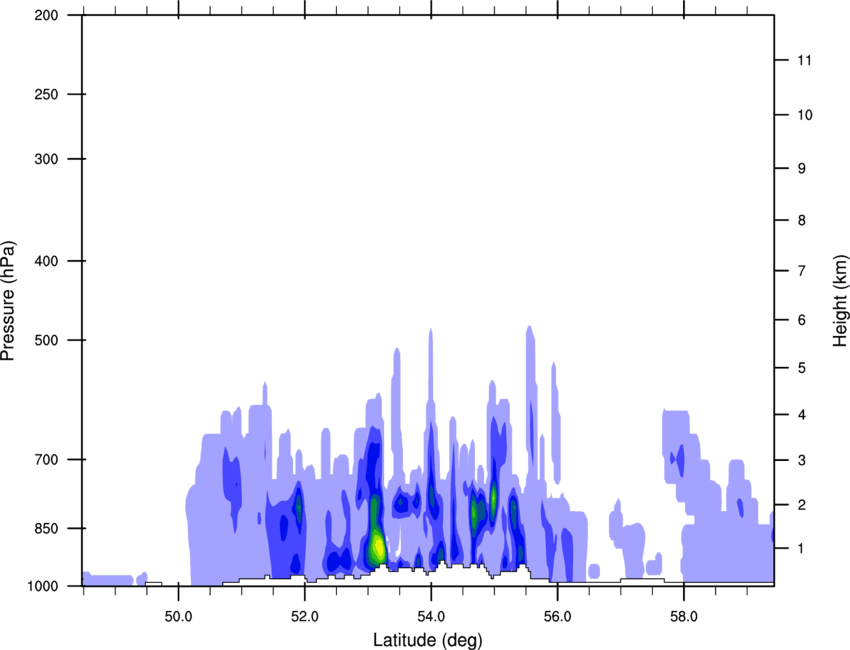Click the 56.0 latitude tick label
This screenshot has width=850, height=650.
point(557,617)
